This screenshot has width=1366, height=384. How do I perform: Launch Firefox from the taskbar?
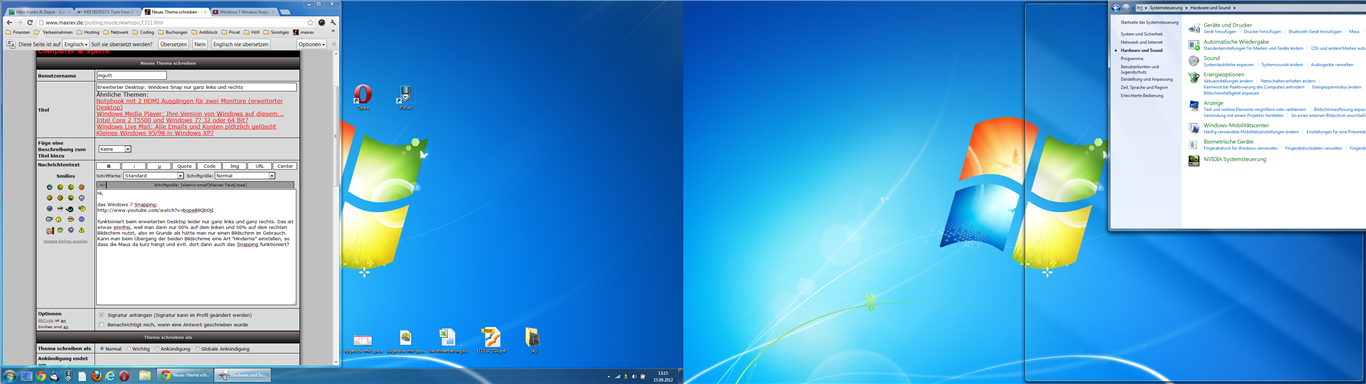(95, 376)
